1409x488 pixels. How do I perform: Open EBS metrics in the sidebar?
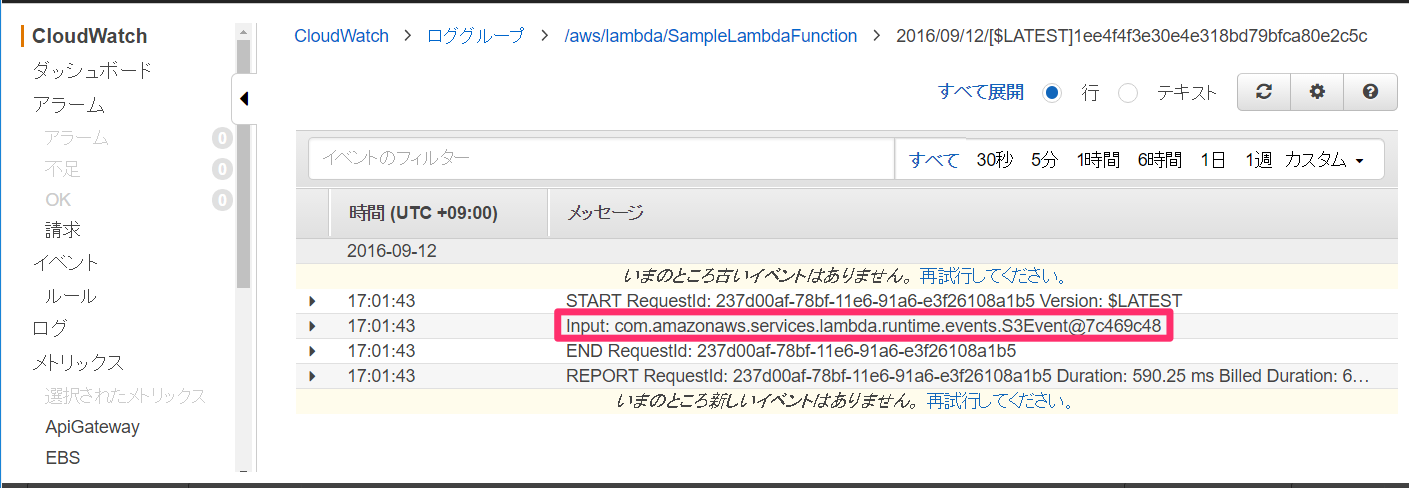(62, 458)
